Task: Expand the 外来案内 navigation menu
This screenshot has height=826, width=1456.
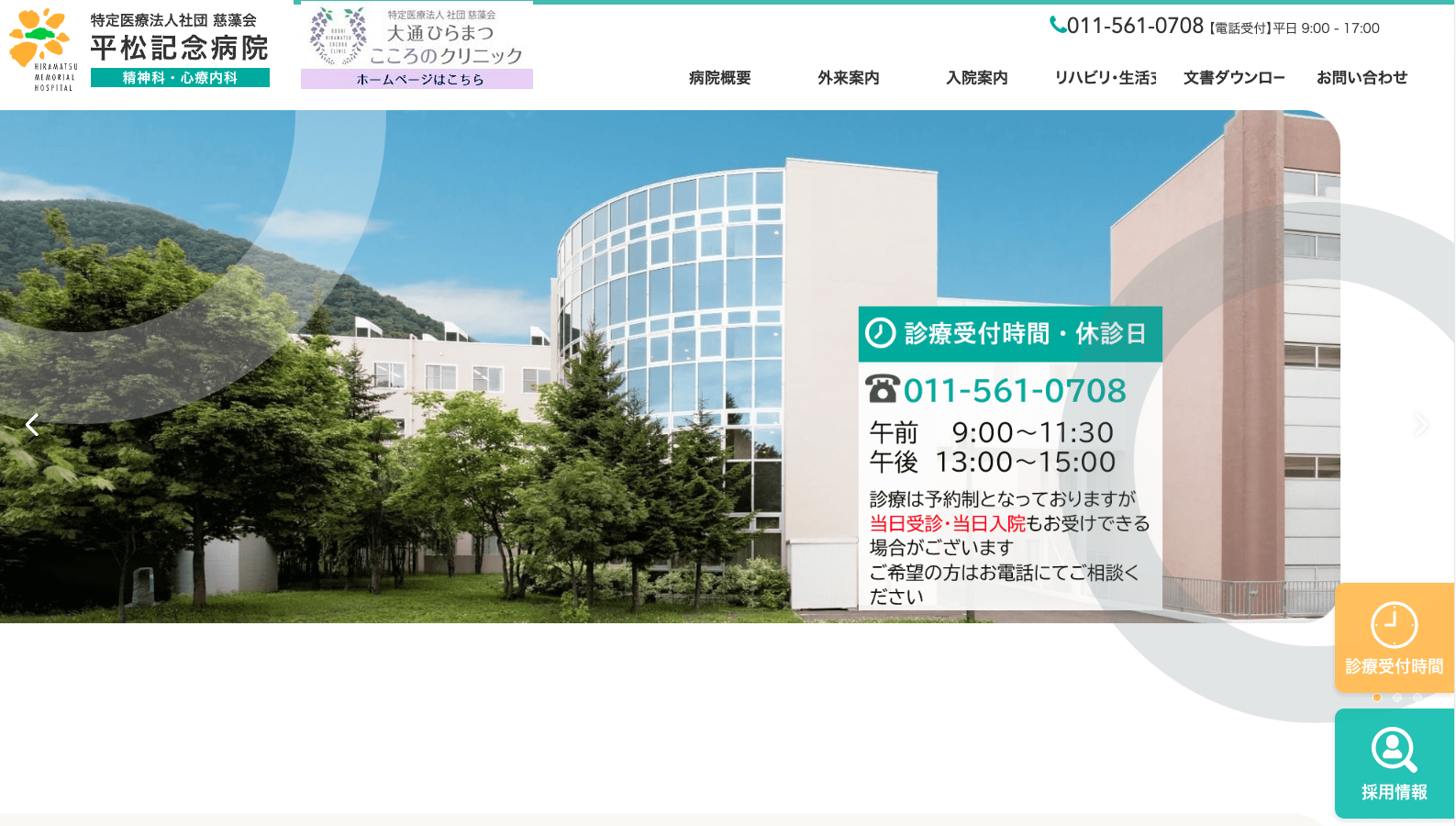Action: click(849, 78)
